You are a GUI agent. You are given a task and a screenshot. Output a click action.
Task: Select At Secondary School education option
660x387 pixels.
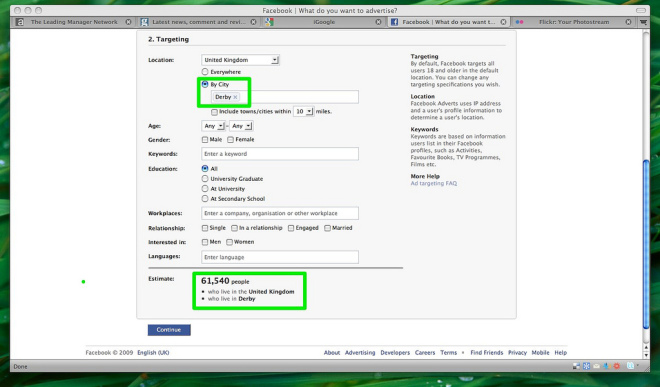205,198
